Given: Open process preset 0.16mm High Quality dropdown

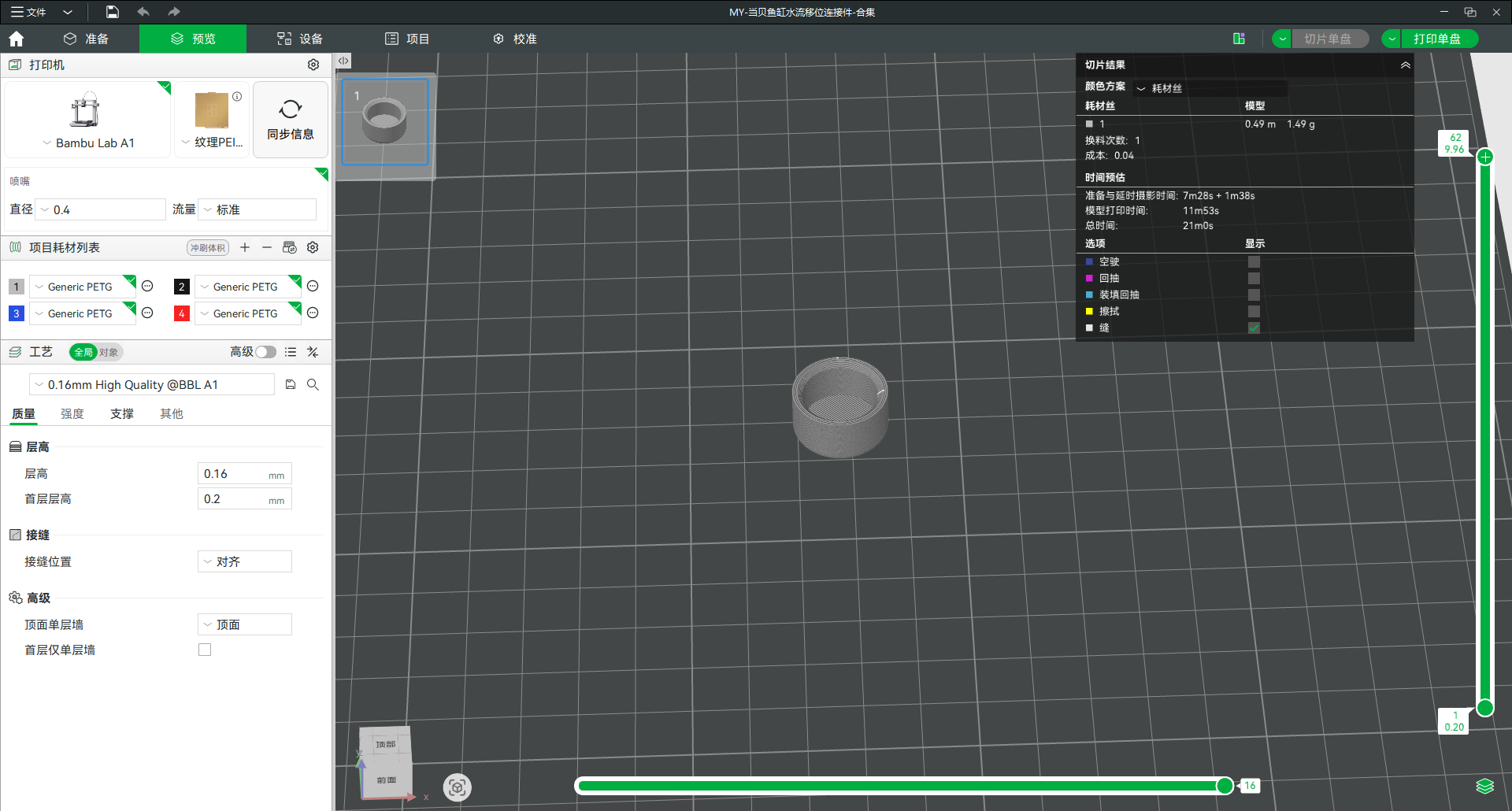Looking at the screenshot, I should point(152,384).
